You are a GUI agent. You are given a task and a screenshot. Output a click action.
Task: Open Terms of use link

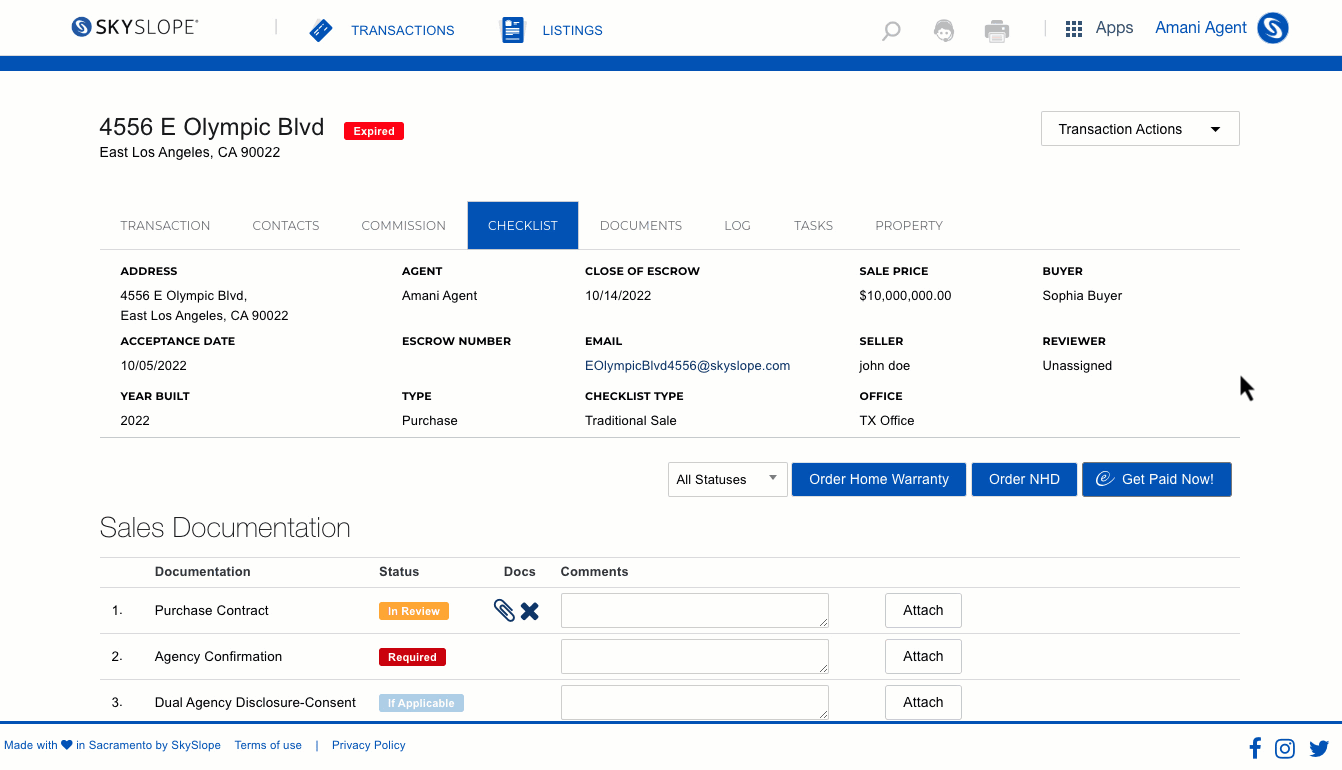[x=268, y=745]
